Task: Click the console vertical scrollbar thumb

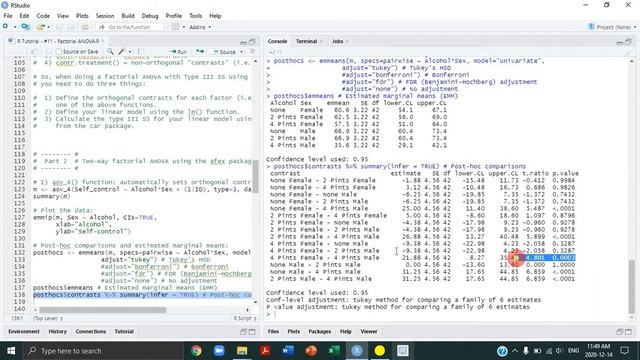Action: click(631, 287)
